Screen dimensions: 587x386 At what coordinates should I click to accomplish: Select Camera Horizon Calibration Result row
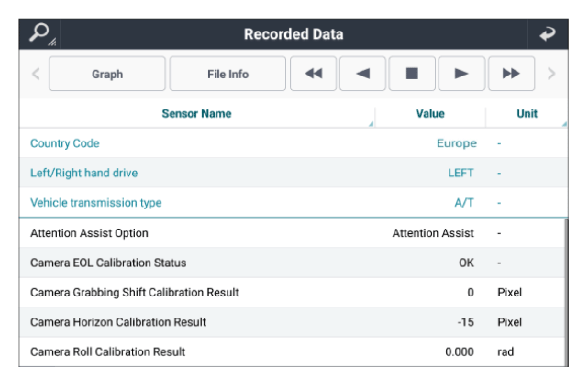292,322
